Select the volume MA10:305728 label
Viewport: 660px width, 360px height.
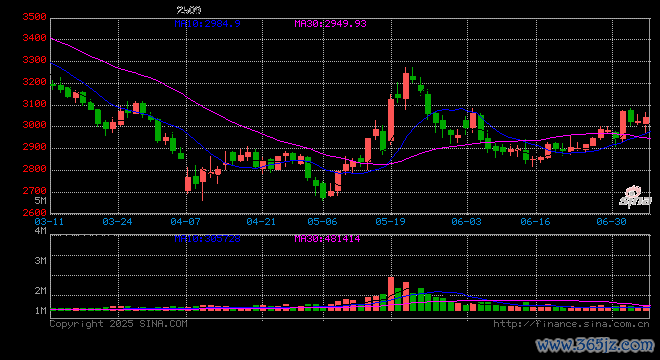coord(208,239)
